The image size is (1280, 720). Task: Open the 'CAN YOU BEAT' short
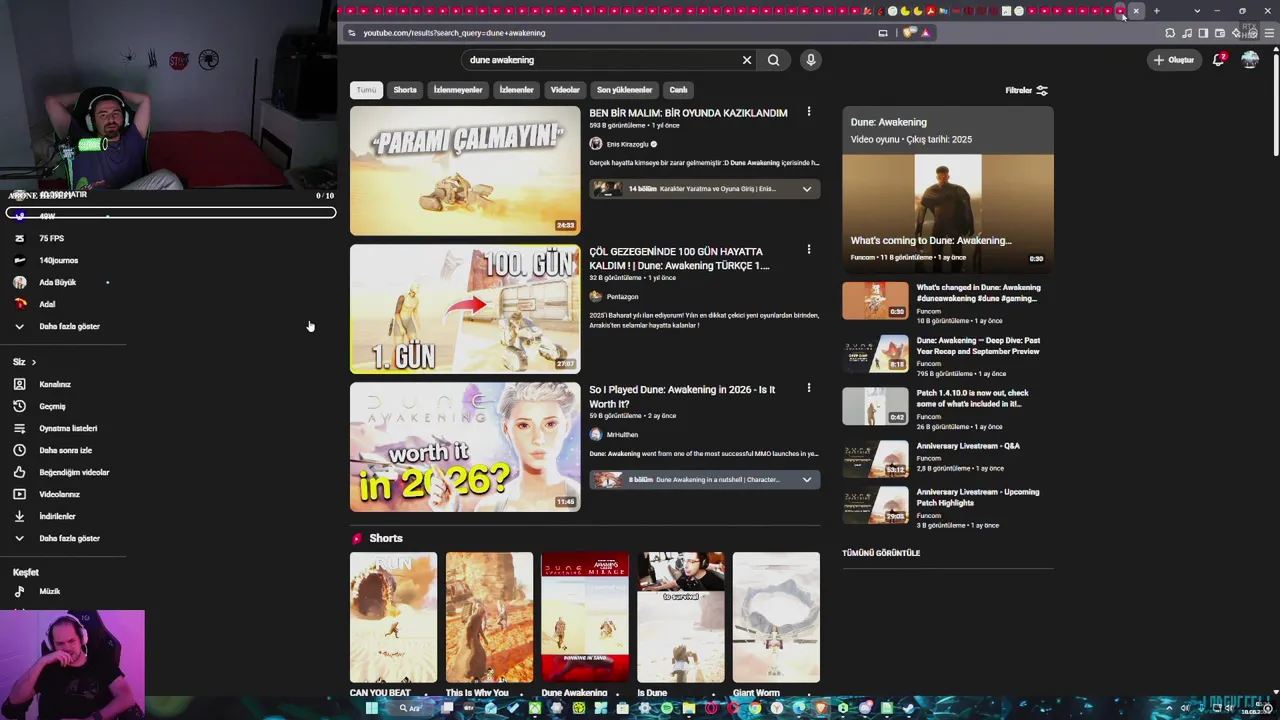pos(393,617)
